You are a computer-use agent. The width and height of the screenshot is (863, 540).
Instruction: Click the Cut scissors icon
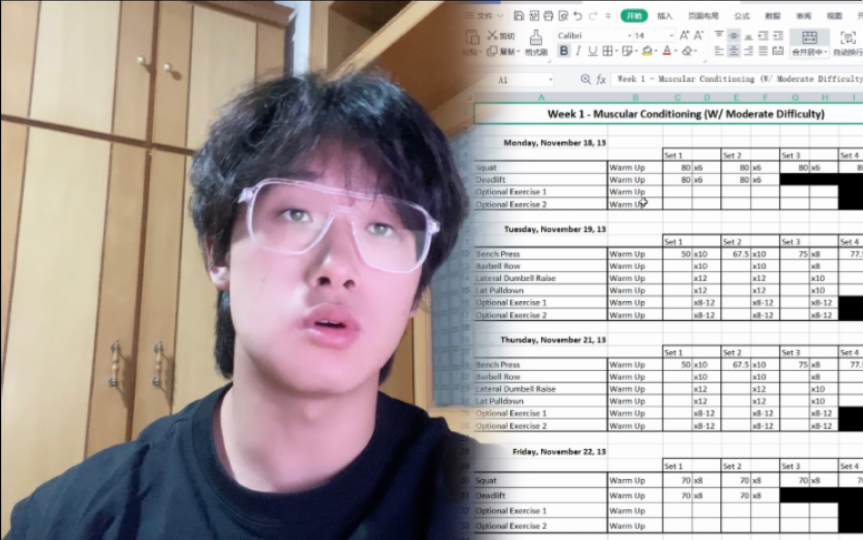click(x=492, y=35)
